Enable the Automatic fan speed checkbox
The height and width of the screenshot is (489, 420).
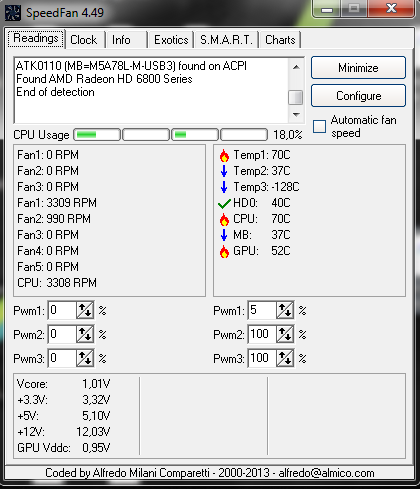click(x=319, y=126)
